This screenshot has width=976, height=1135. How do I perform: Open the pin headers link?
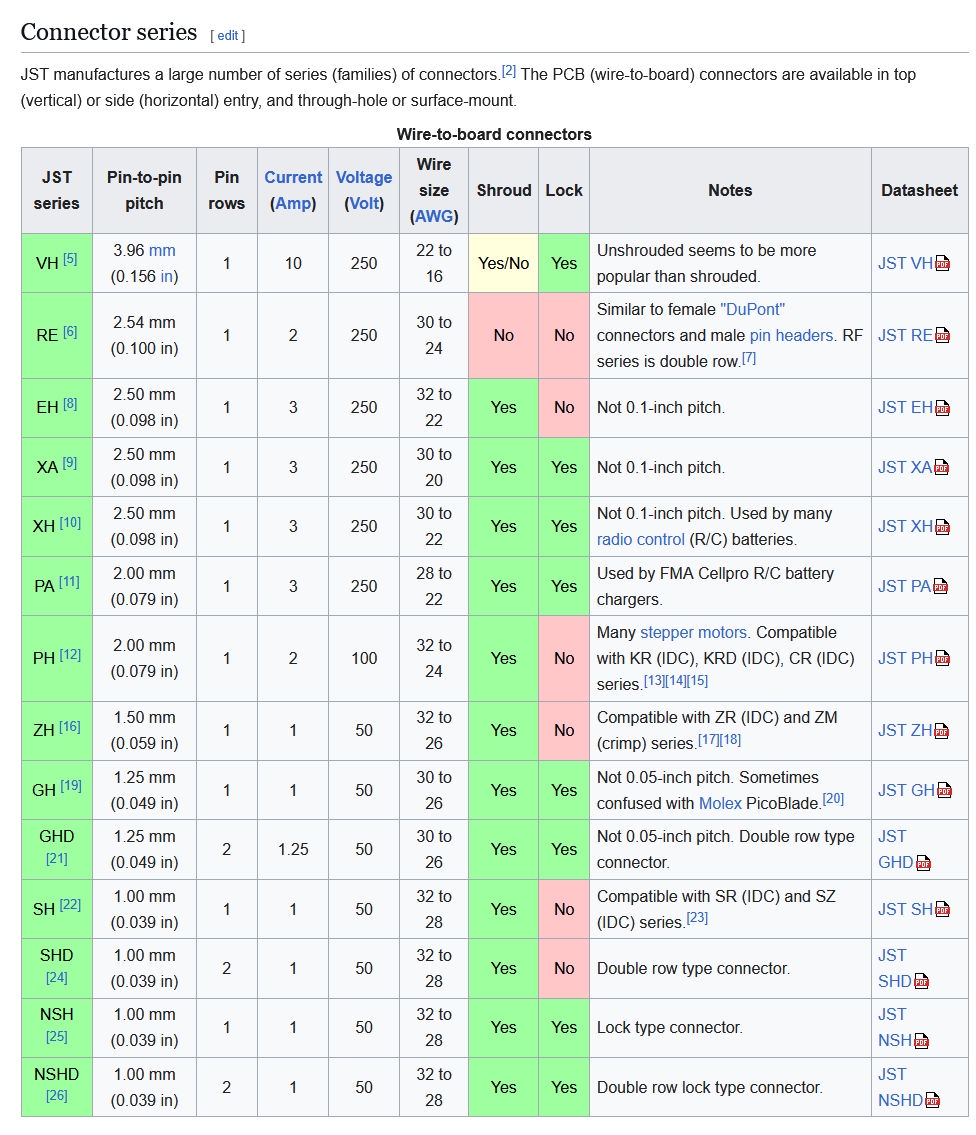[x=791, y=336]
